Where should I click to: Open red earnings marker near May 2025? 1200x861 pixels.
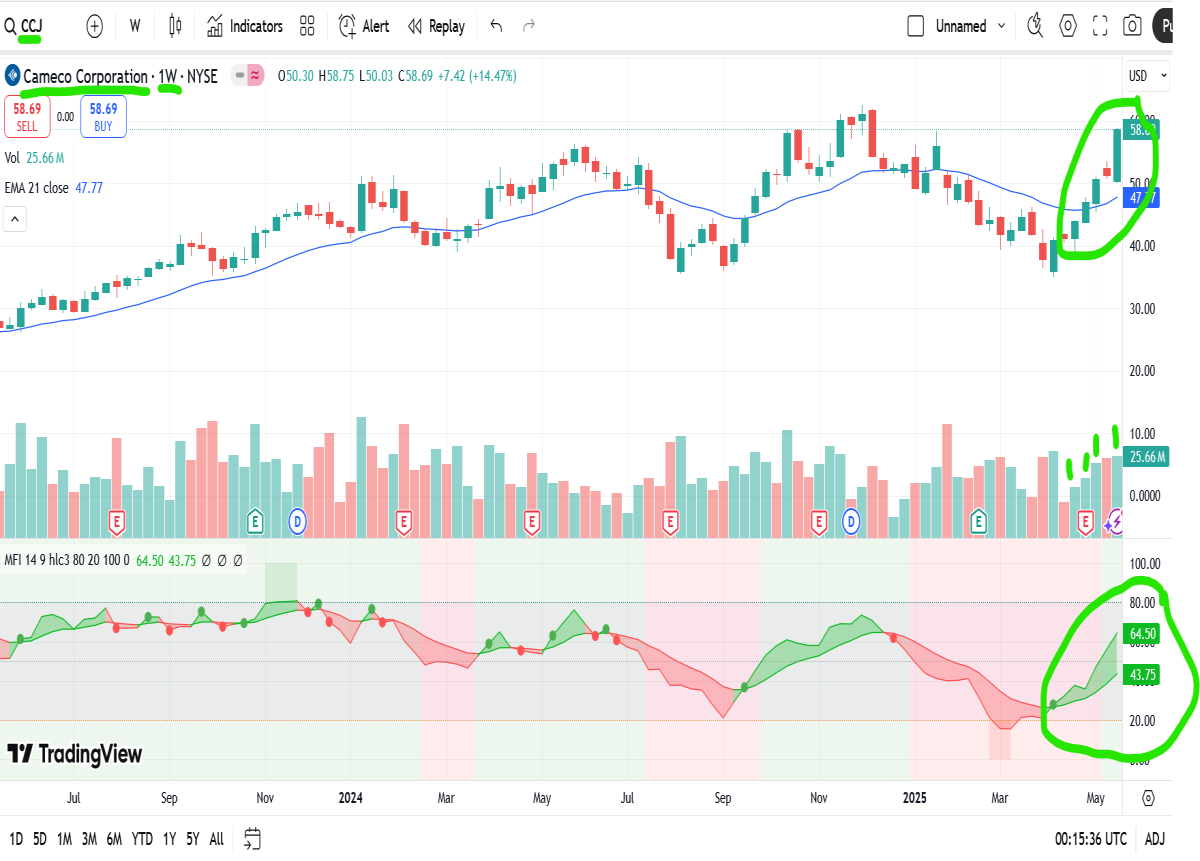tap(1087, 521)
